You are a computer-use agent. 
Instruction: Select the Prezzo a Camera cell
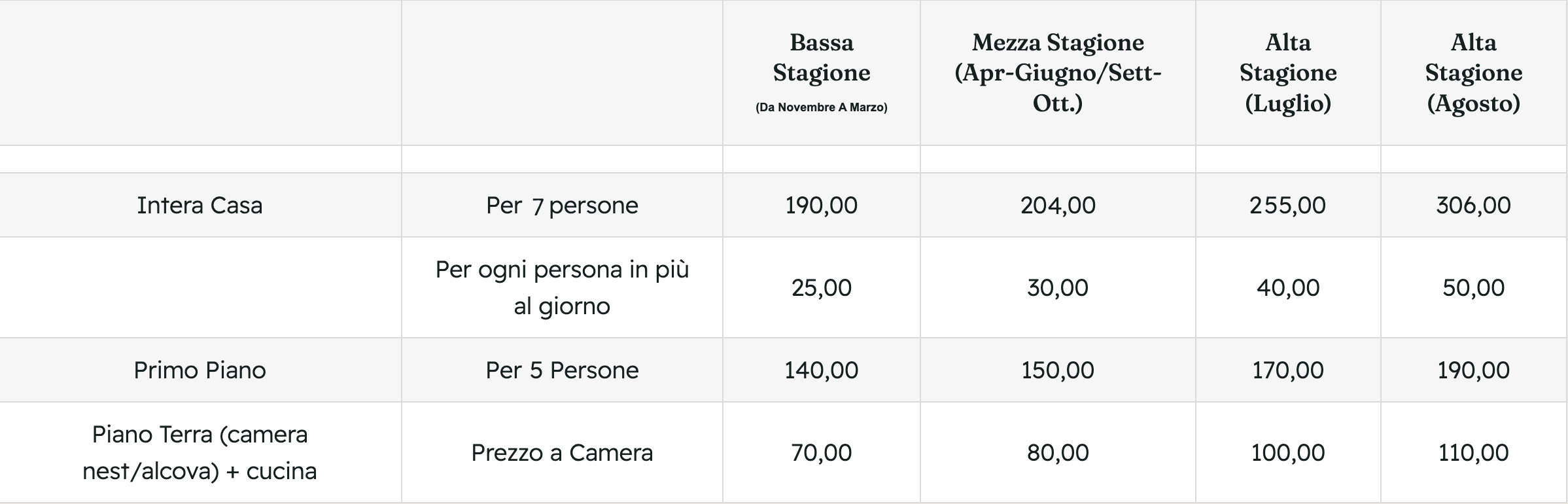562,453
